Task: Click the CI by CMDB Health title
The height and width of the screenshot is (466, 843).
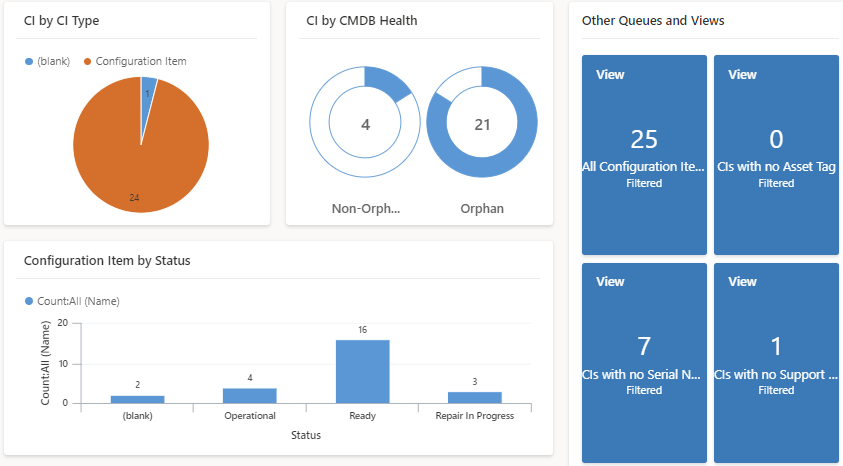Action: tap(362, 20)
